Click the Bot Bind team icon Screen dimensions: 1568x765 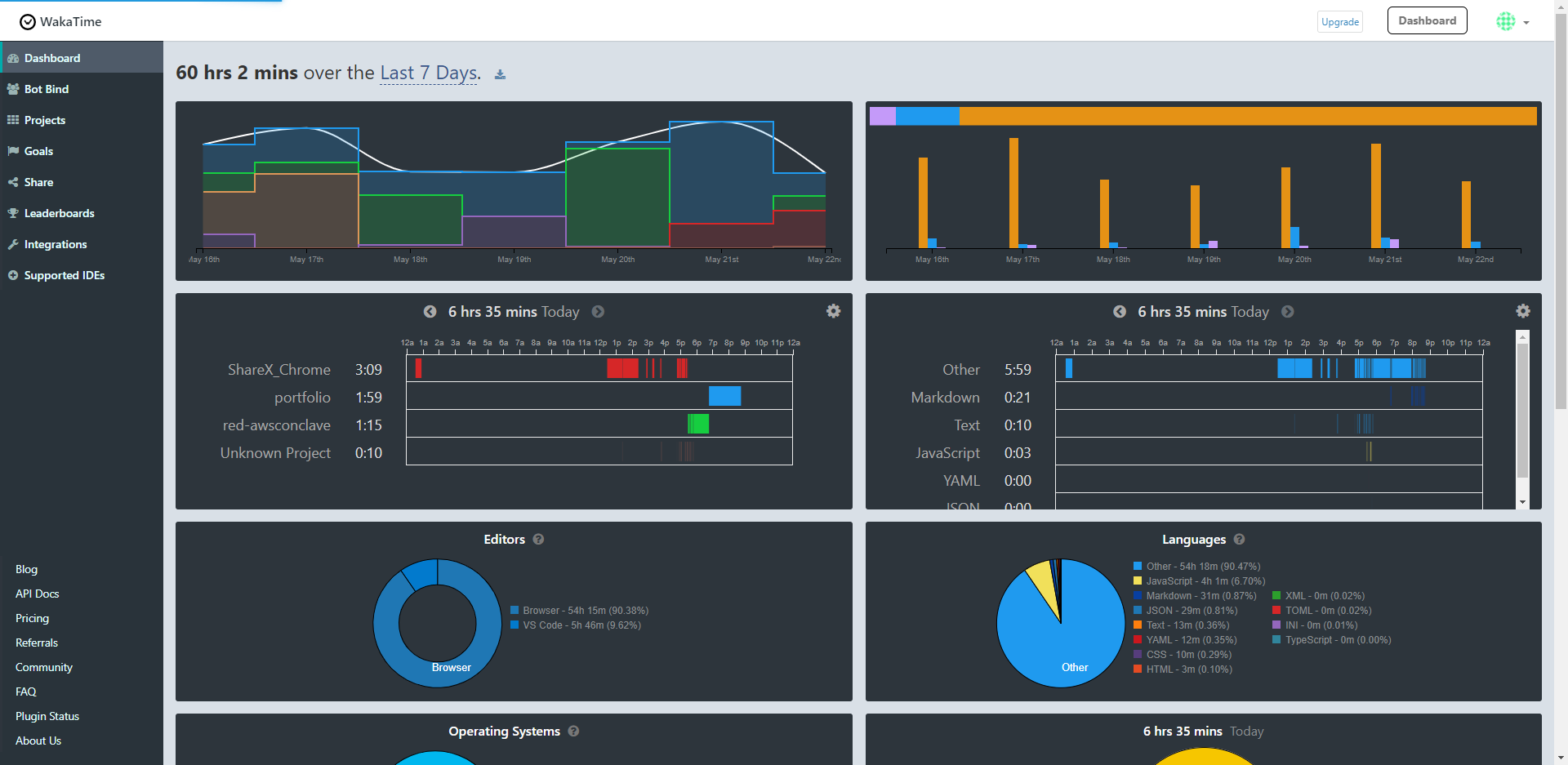[x=13, y=89]
